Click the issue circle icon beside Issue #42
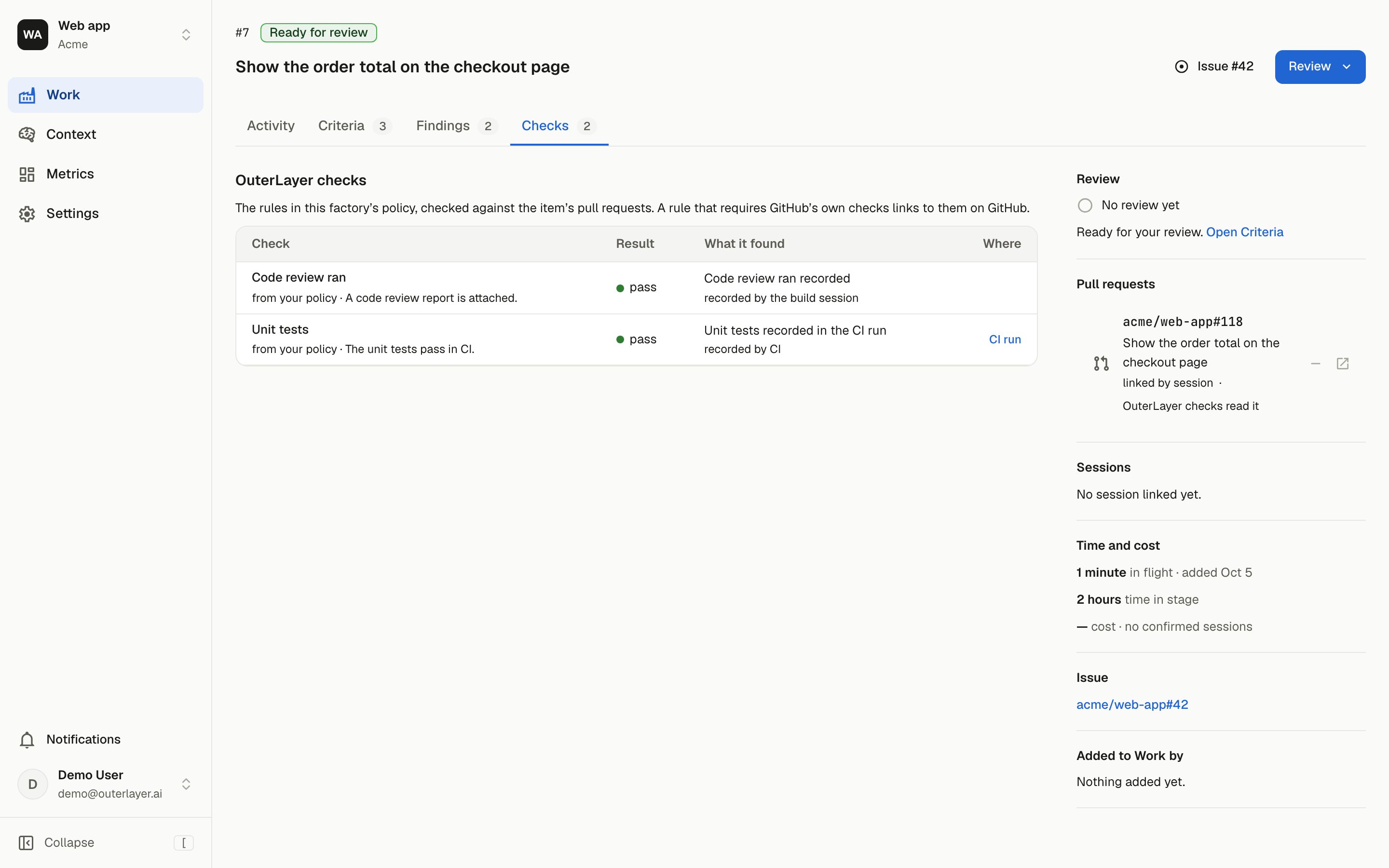 coord(1181,67)
